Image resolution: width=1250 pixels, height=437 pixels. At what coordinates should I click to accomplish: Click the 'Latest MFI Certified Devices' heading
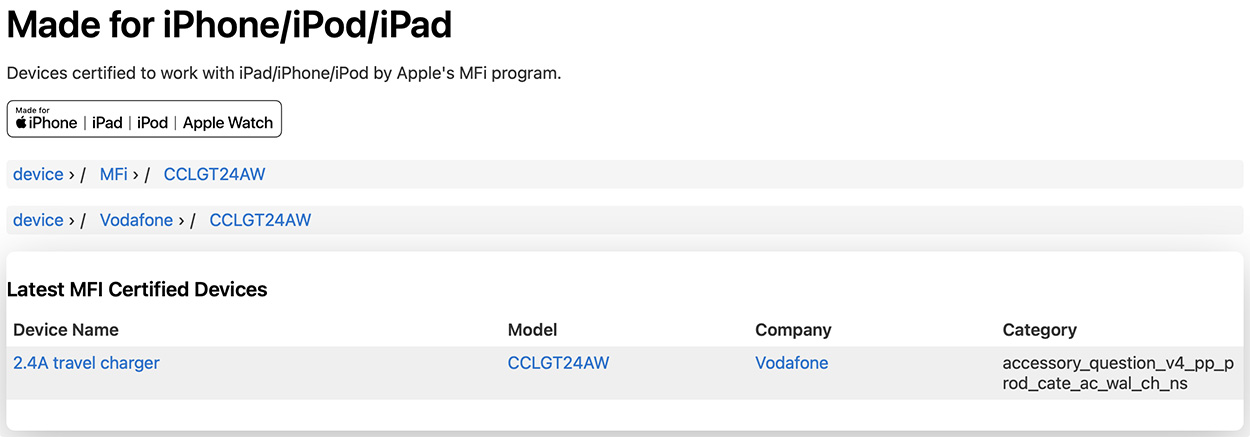[x=137, y=290]
